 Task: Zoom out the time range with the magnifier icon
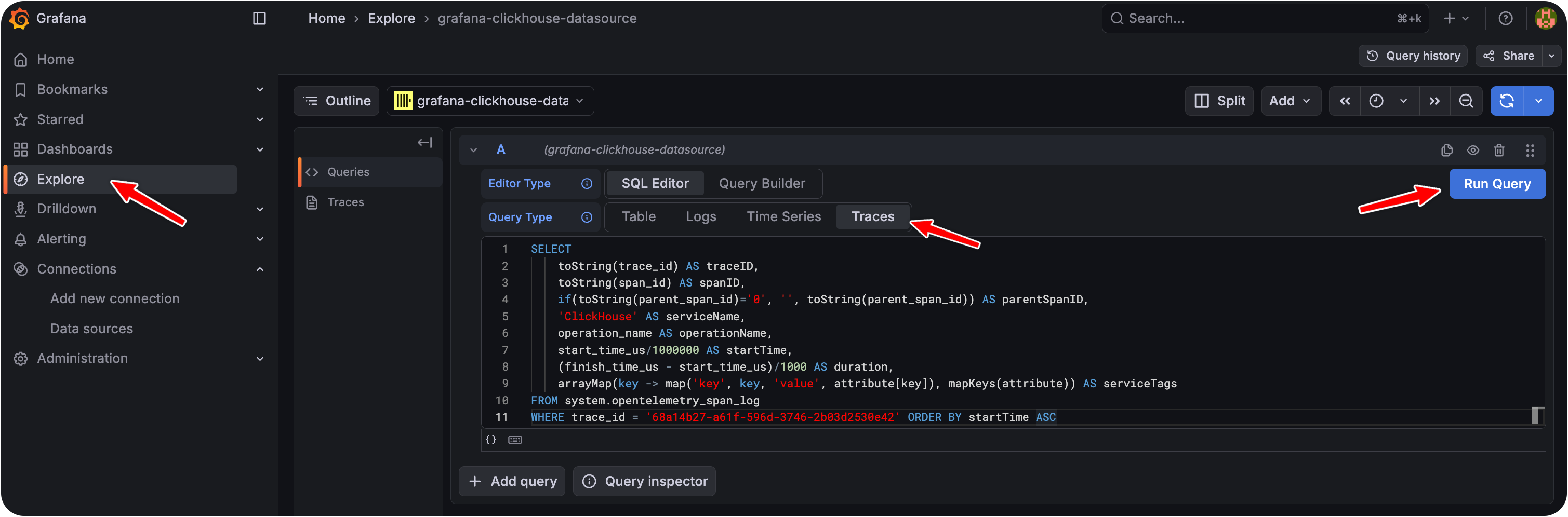[x=1467, y=101]
